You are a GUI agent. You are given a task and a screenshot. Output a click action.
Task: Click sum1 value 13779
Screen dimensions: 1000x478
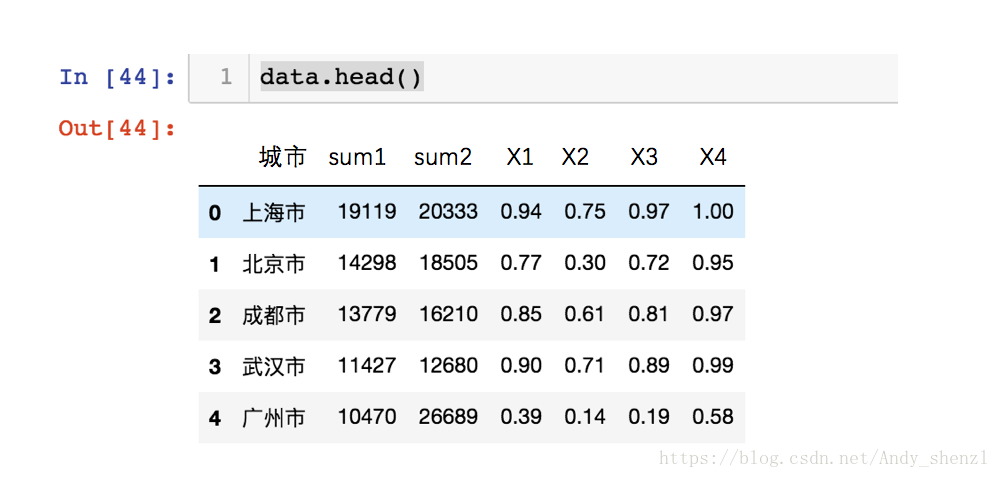tap(367, 314)
